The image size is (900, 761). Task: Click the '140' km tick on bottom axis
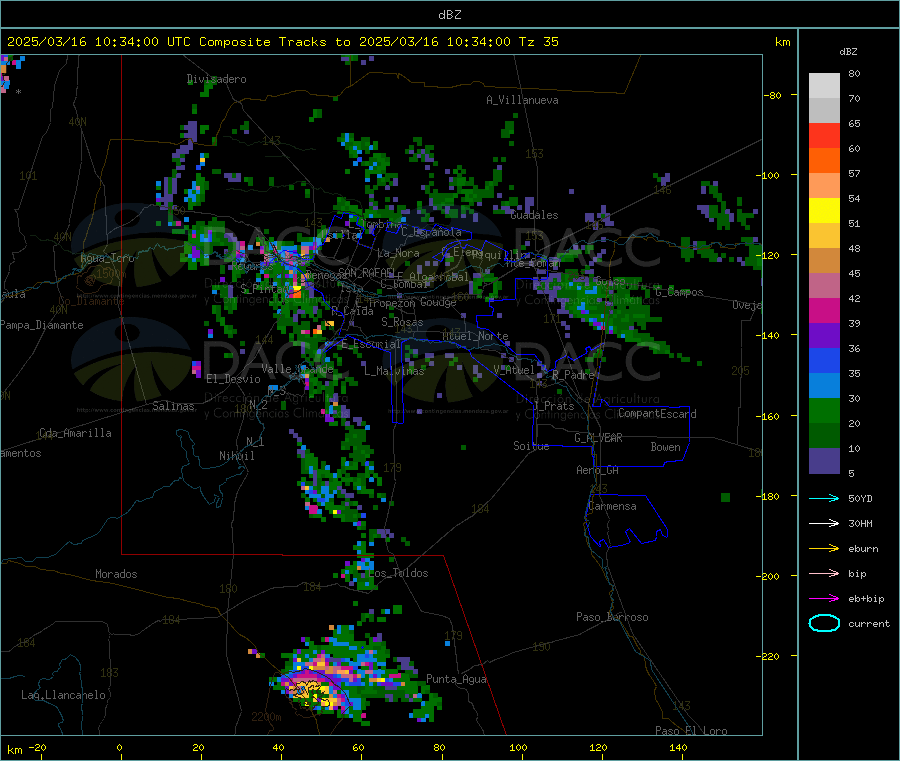(678, 747)
